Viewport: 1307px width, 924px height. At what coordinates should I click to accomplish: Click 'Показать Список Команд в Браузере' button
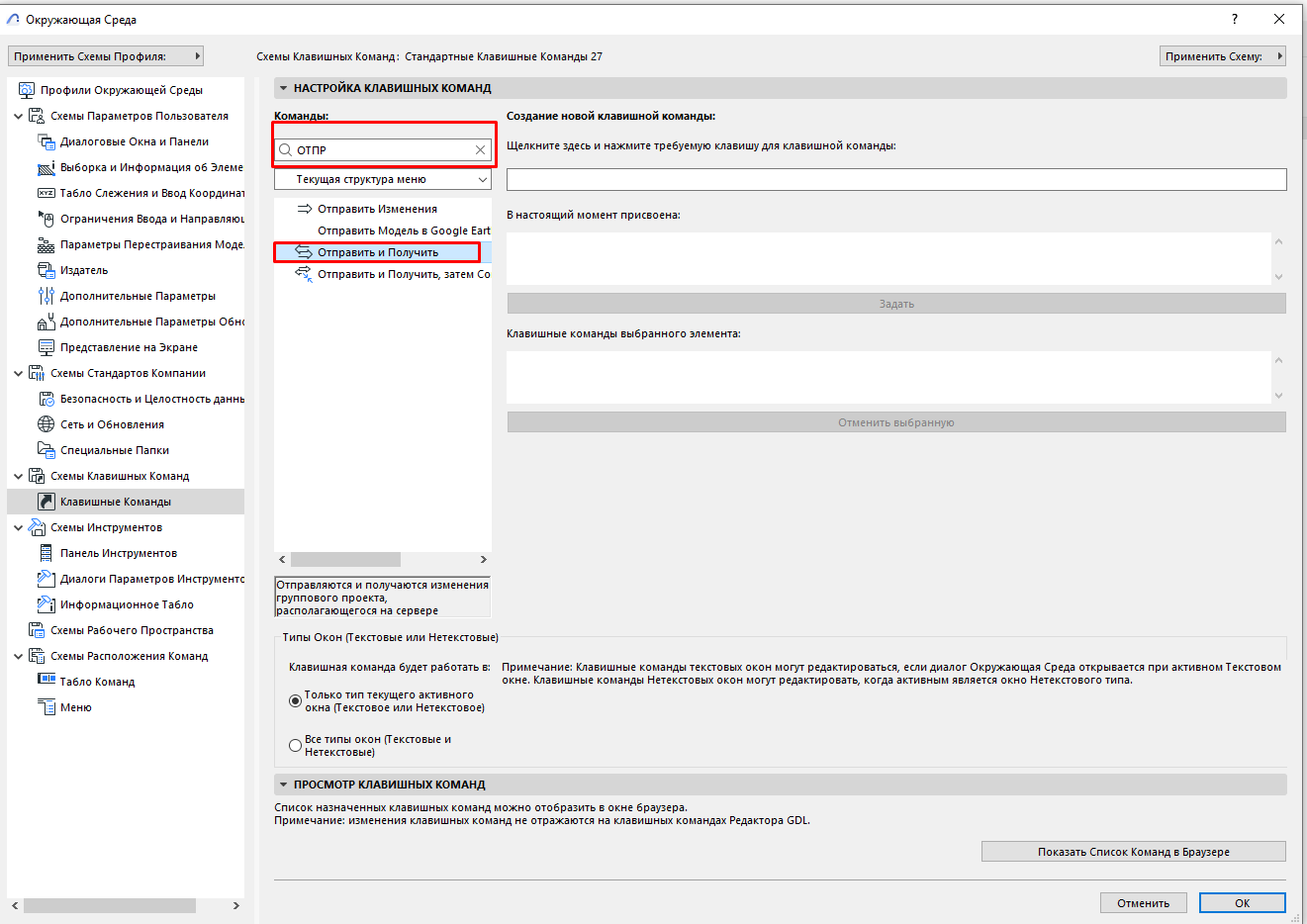1133,852
